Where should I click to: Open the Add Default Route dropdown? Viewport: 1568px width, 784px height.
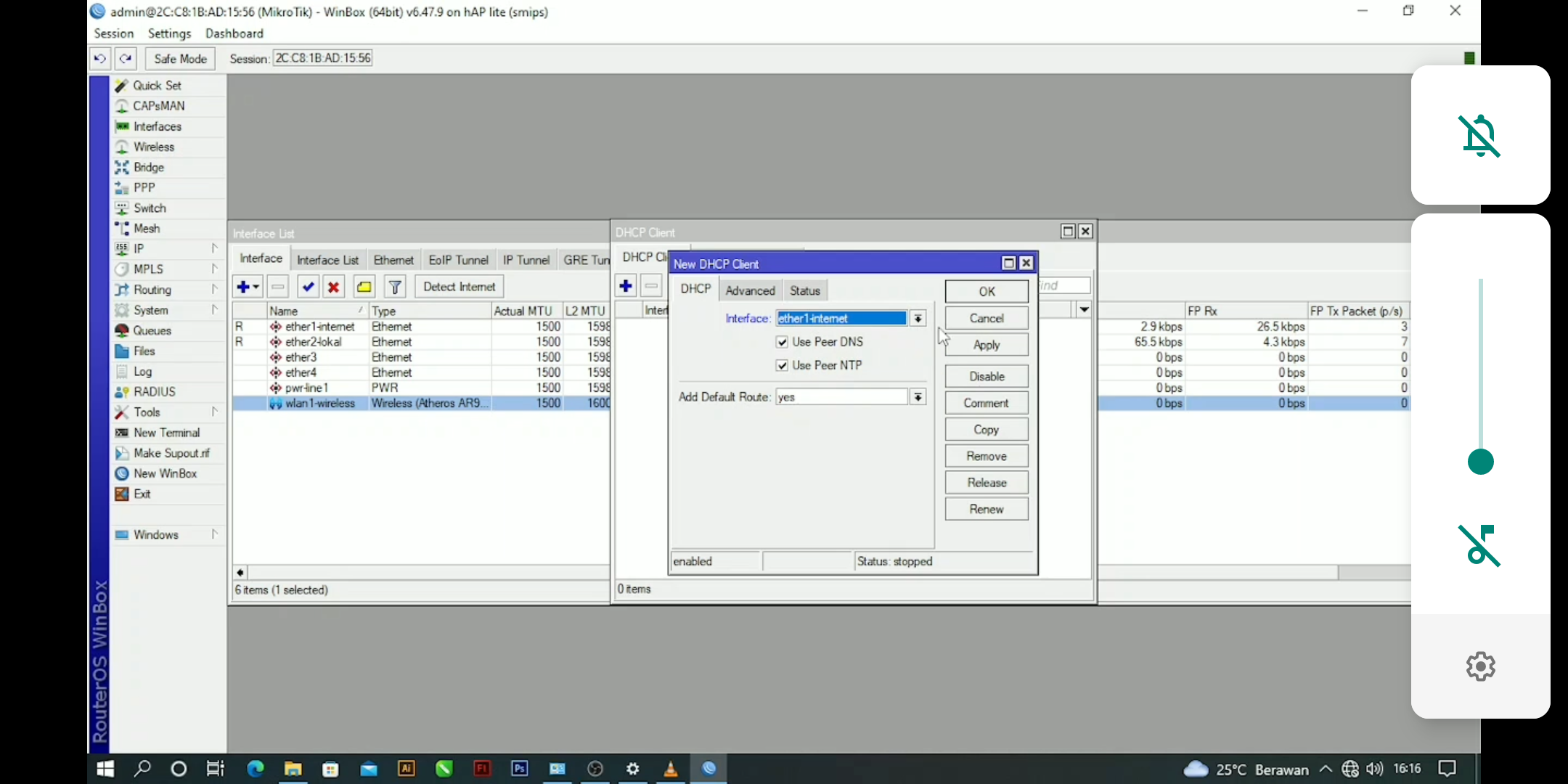(918, 397)
